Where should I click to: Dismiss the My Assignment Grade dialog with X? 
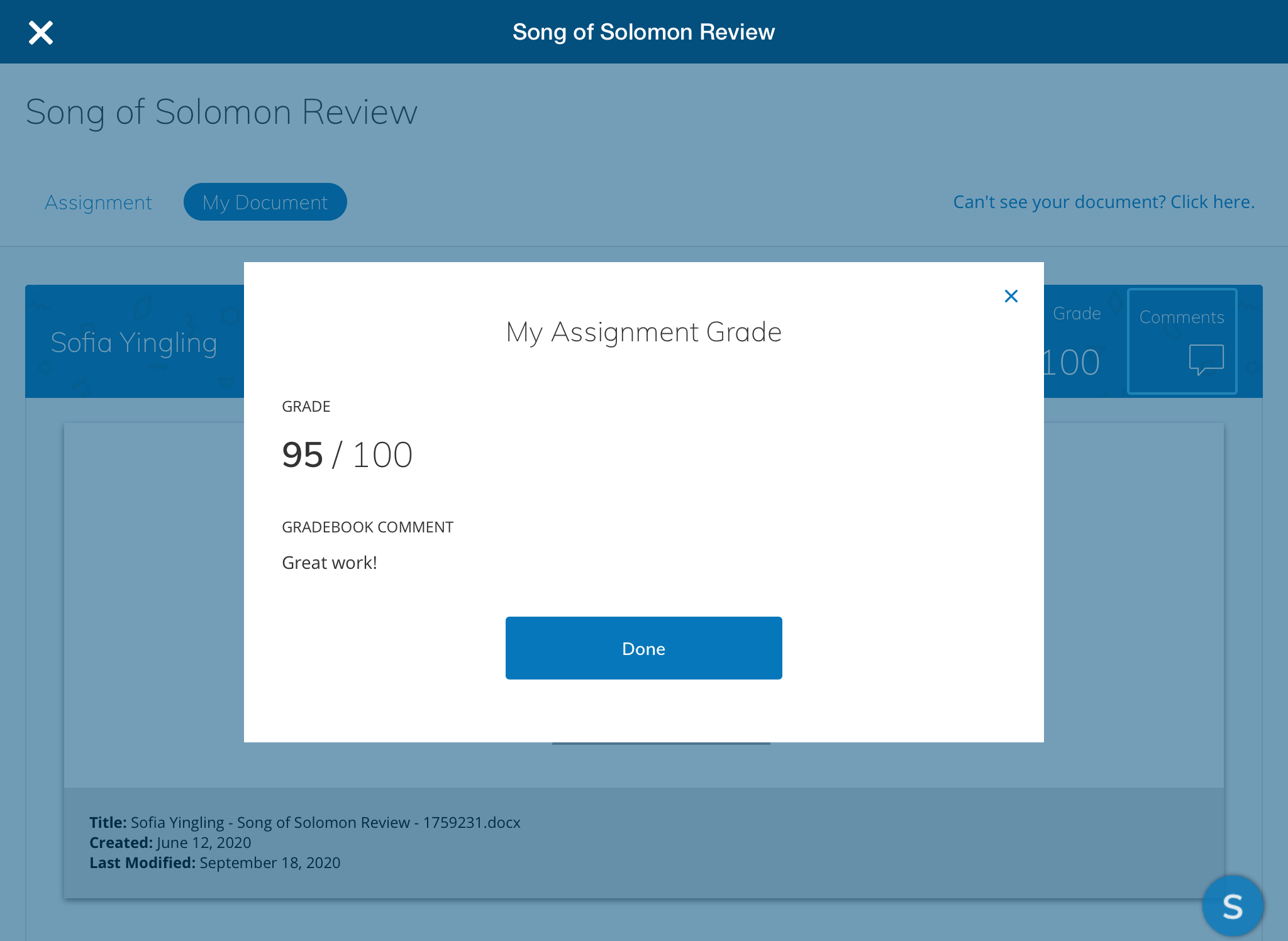tap(1011, 296)
